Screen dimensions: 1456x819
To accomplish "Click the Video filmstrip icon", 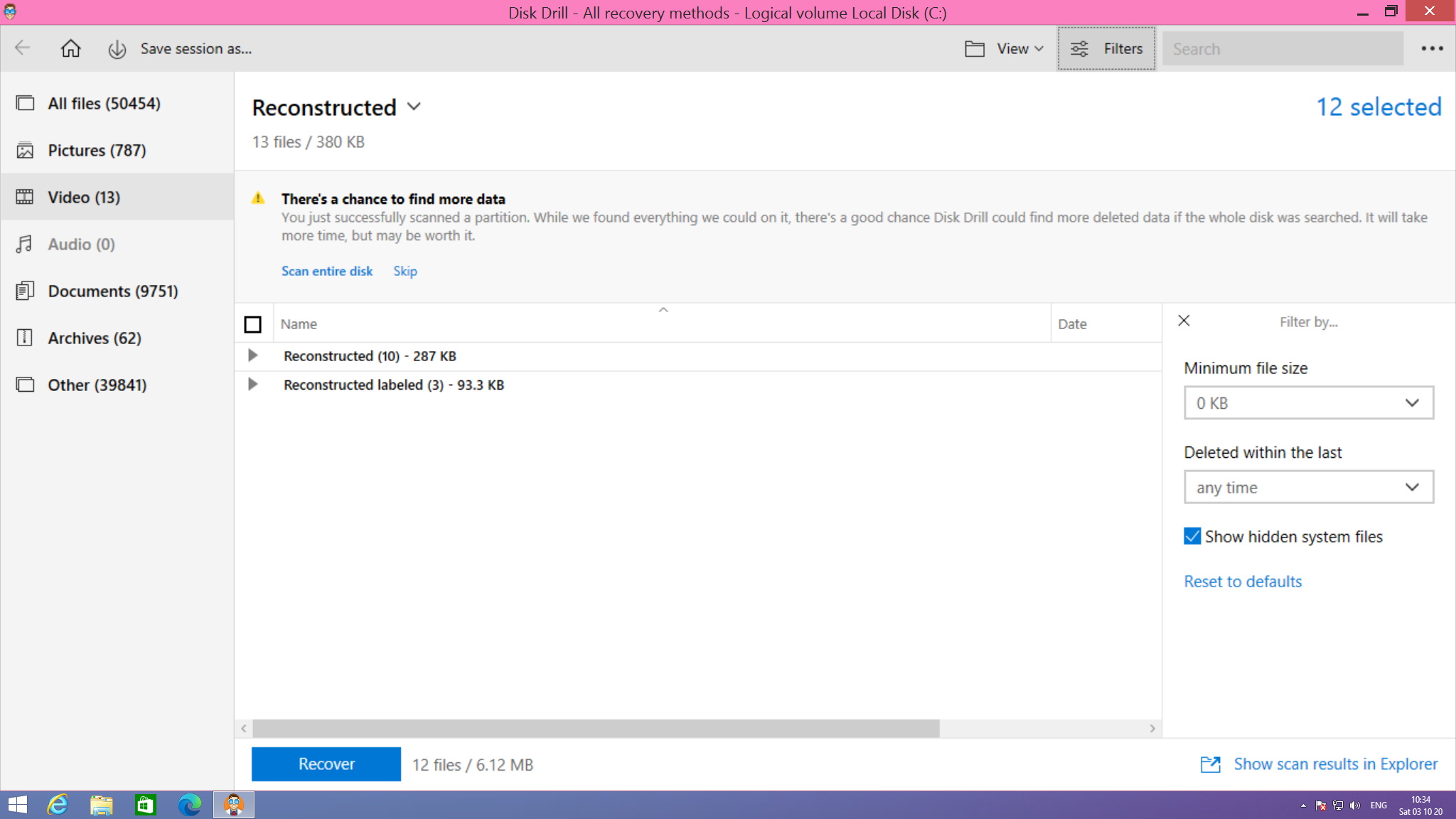I will pyautogui.click(x=25, y=197).
